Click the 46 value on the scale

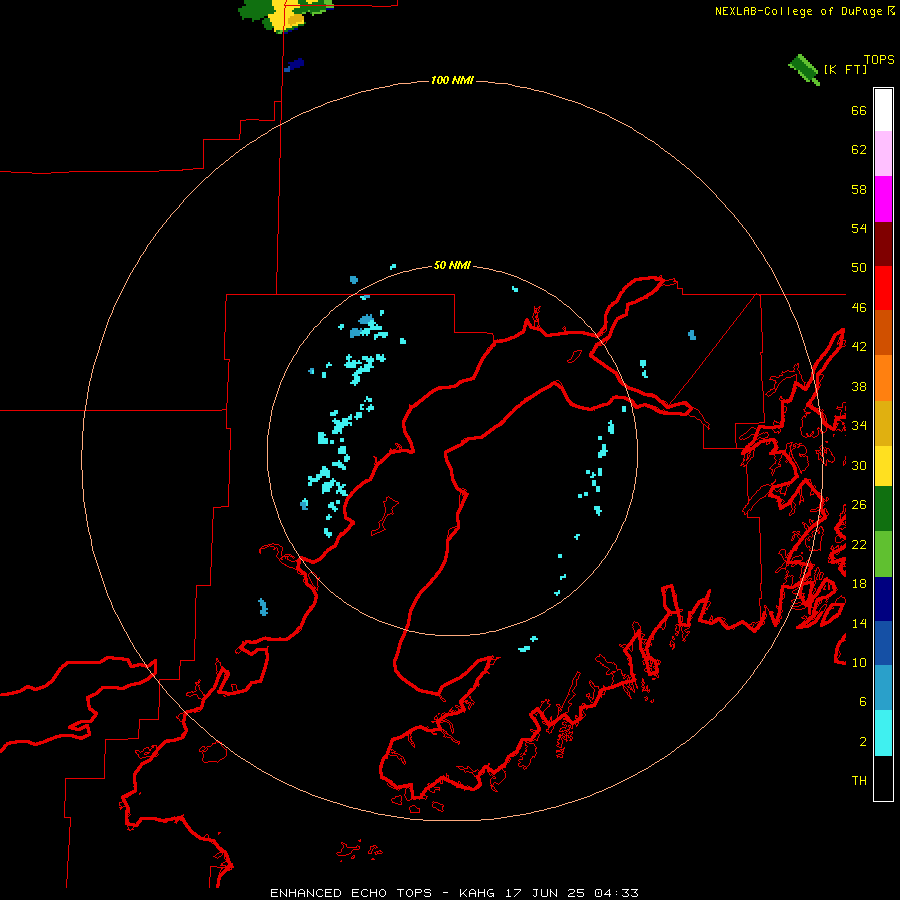coord(859,308)
